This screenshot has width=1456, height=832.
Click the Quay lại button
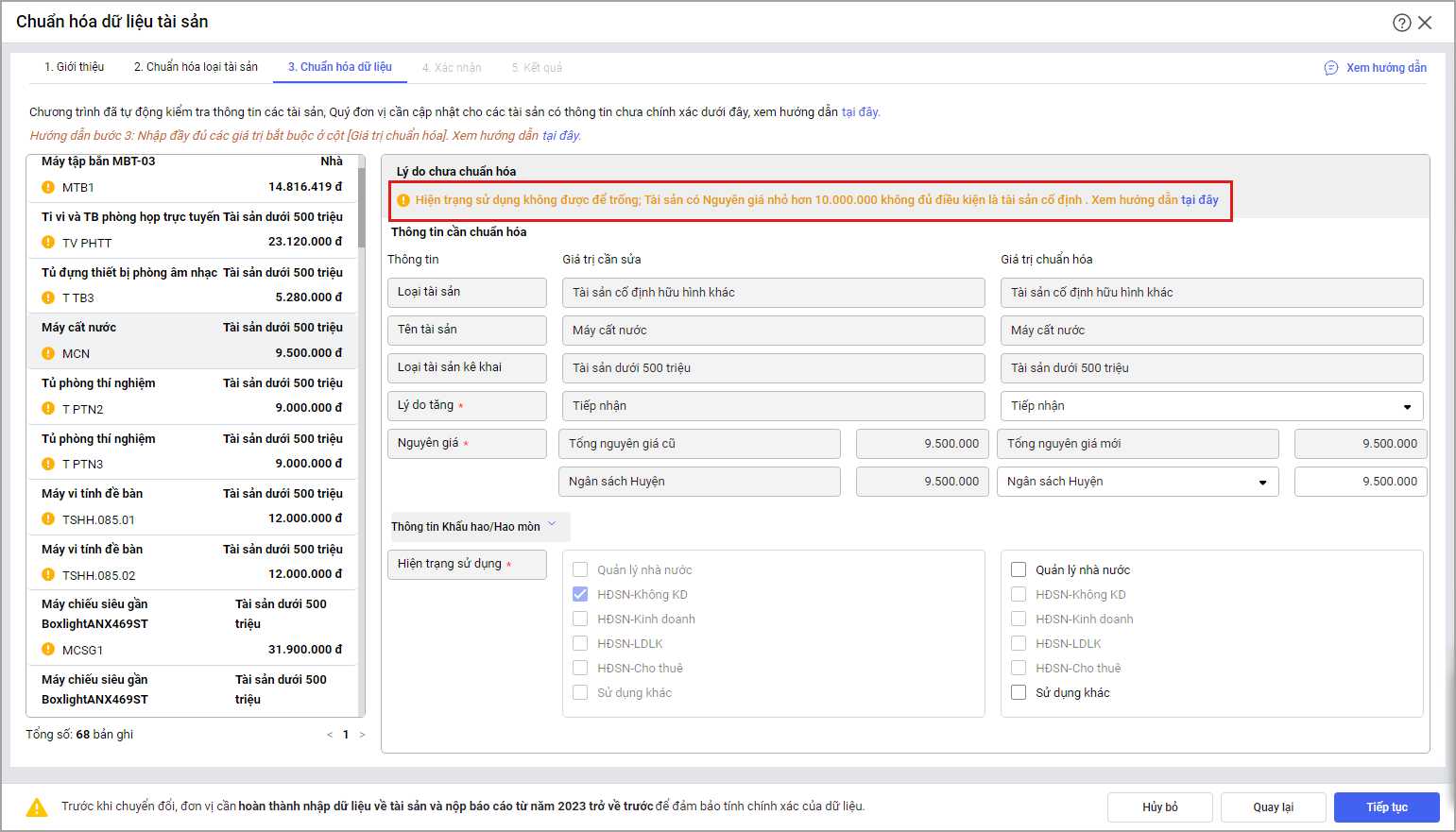1273,807
